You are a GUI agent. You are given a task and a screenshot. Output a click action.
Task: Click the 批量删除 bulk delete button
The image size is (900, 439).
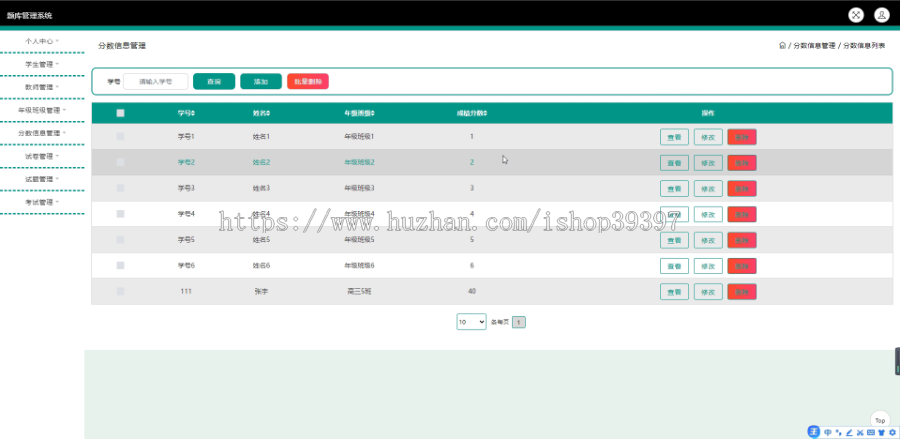pos(308,81)
